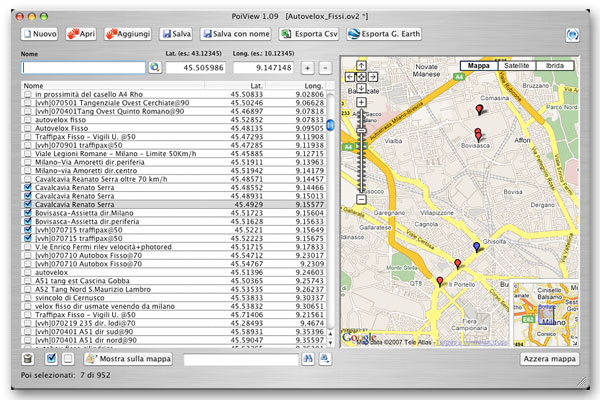The image size is (600, 400).
Task: Tick checkbox for V.le Enrico Fermi entry
Action: [28, 247]
